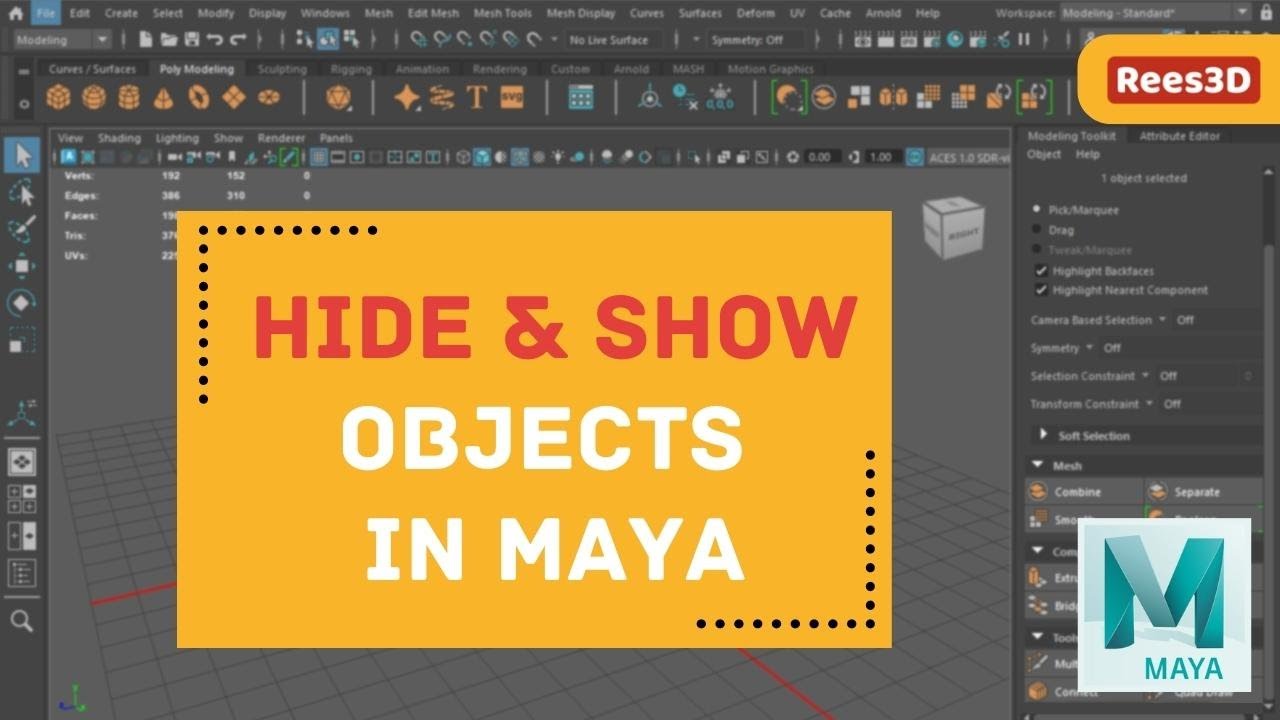The image size is (1280, 720).
Task: Click the Platonic solid shelf icon
Action: [338, 97]
